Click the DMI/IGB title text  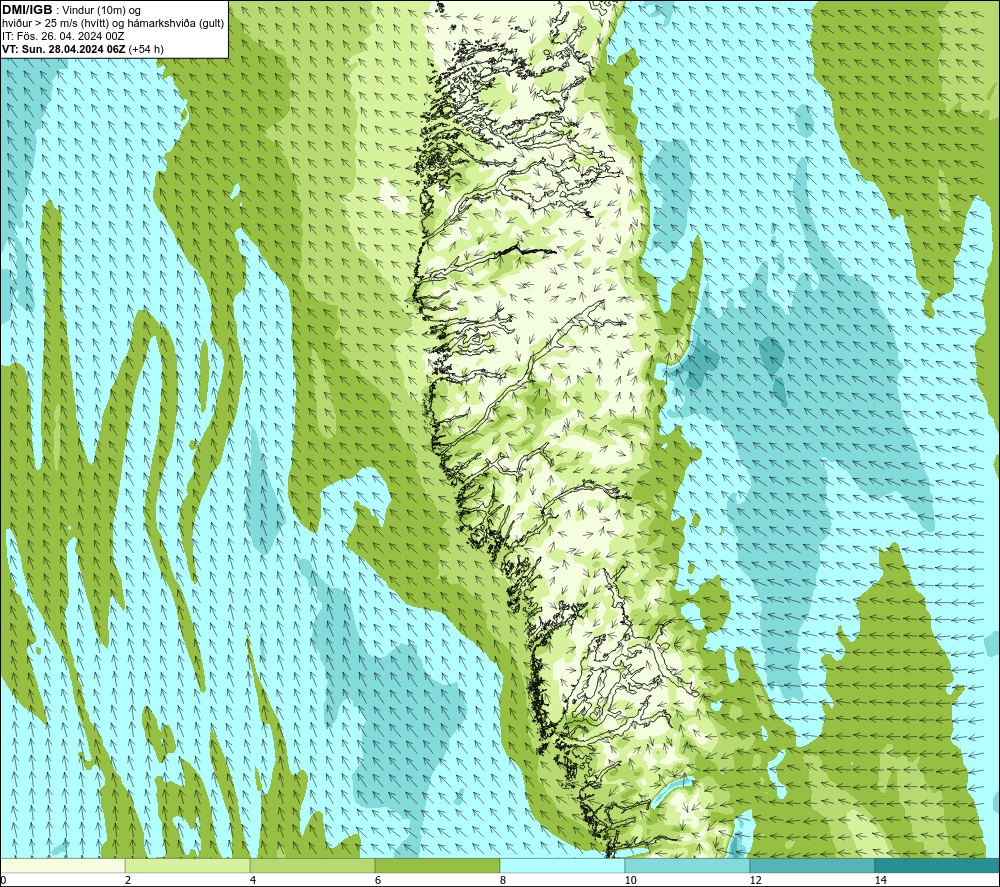tap(27, 10)
